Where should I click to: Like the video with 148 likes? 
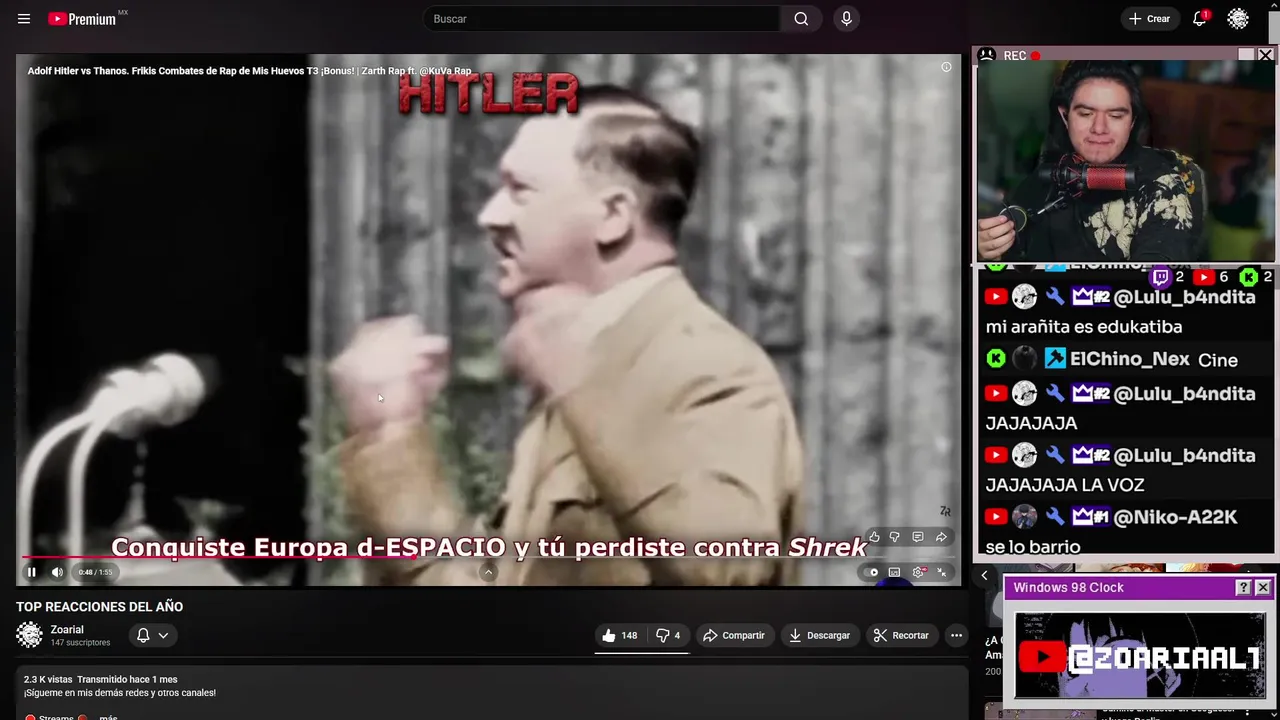pos(619,635)
